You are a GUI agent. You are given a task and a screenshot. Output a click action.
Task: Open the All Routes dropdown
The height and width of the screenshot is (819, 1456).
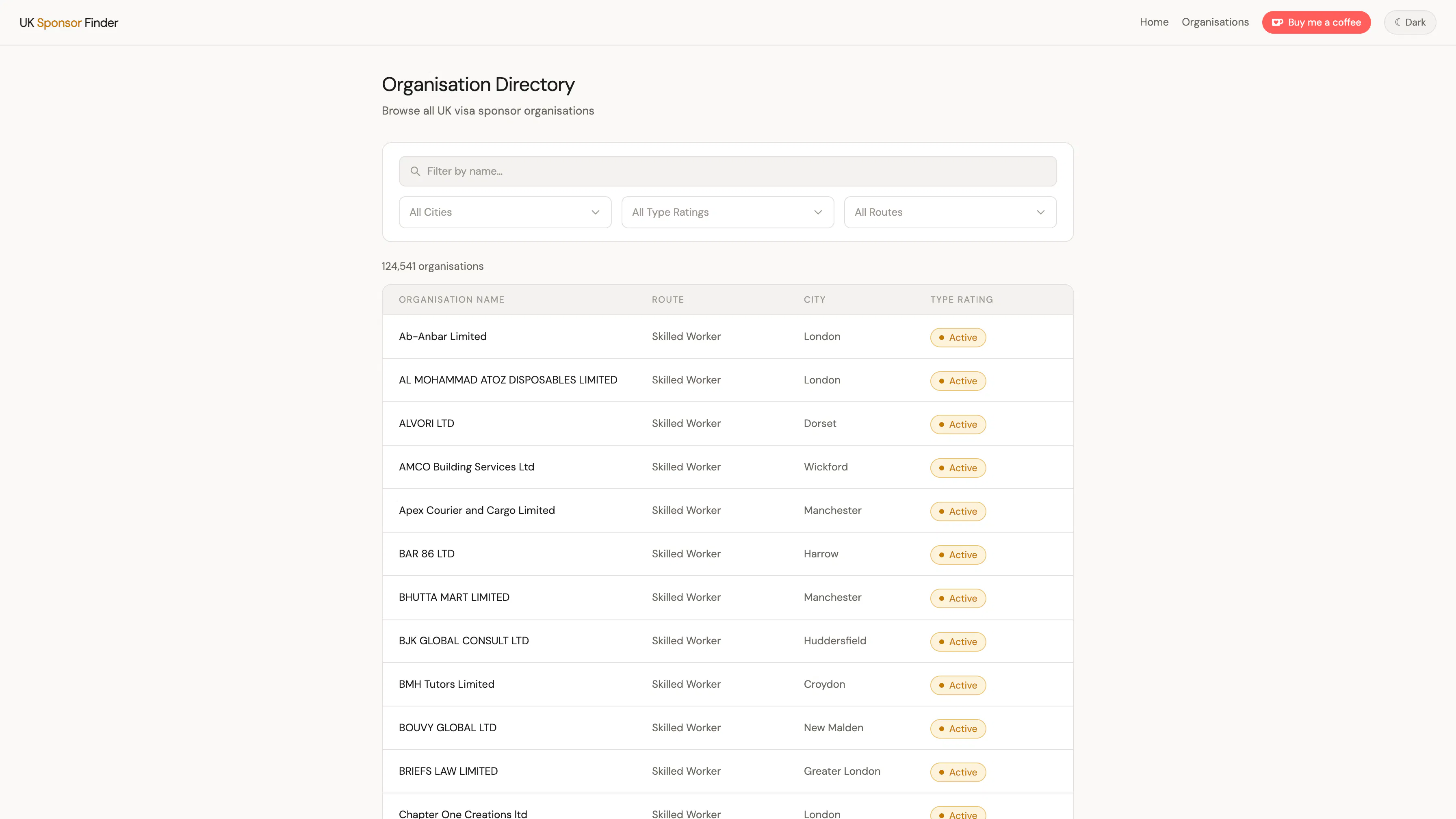pos(950,212)
